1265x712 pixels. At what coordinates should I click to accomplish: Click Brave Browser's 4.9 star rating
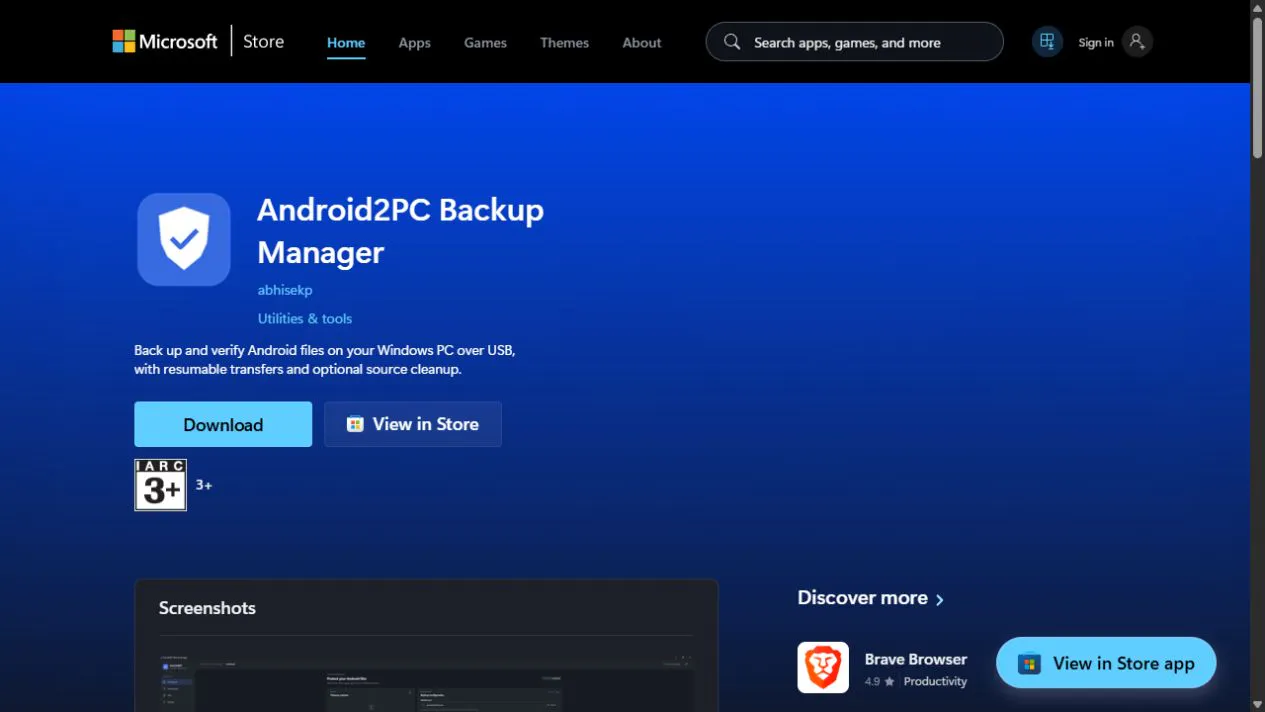pos(880,682)
